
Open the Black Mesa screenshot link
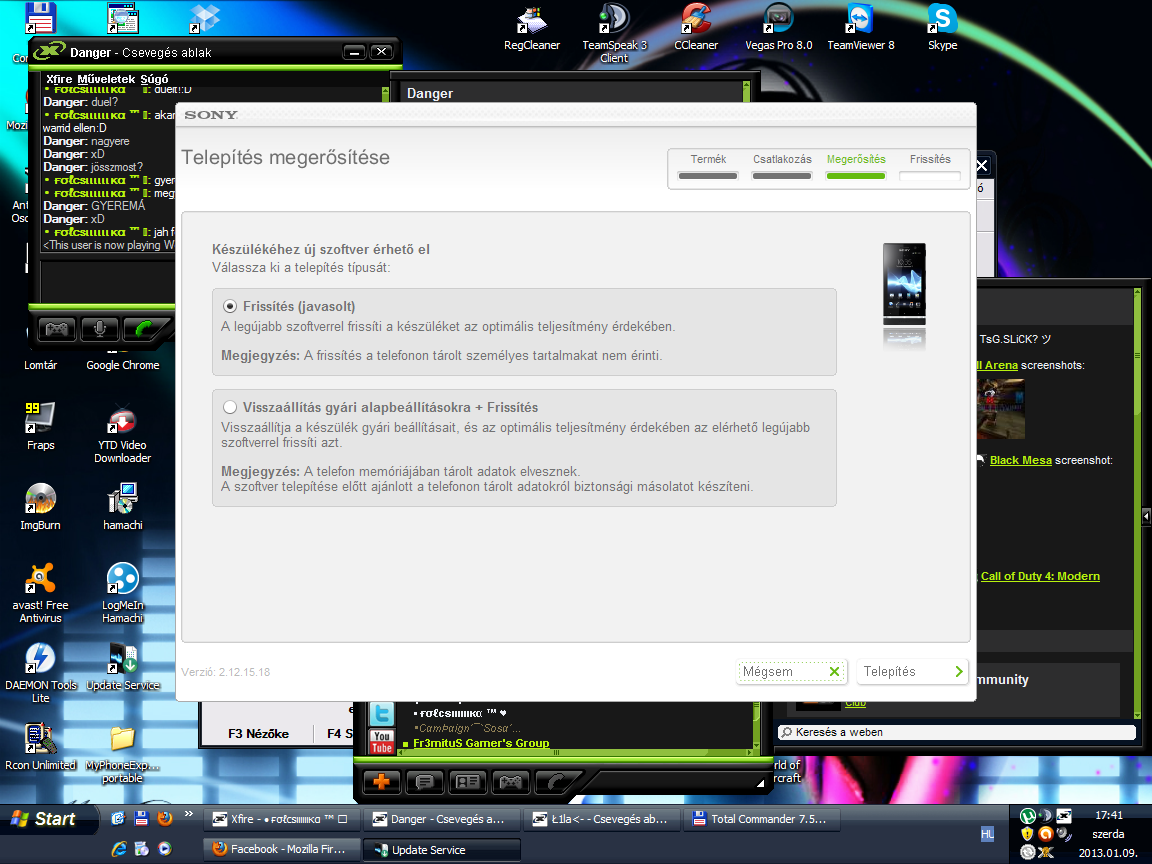point(1020,460)
